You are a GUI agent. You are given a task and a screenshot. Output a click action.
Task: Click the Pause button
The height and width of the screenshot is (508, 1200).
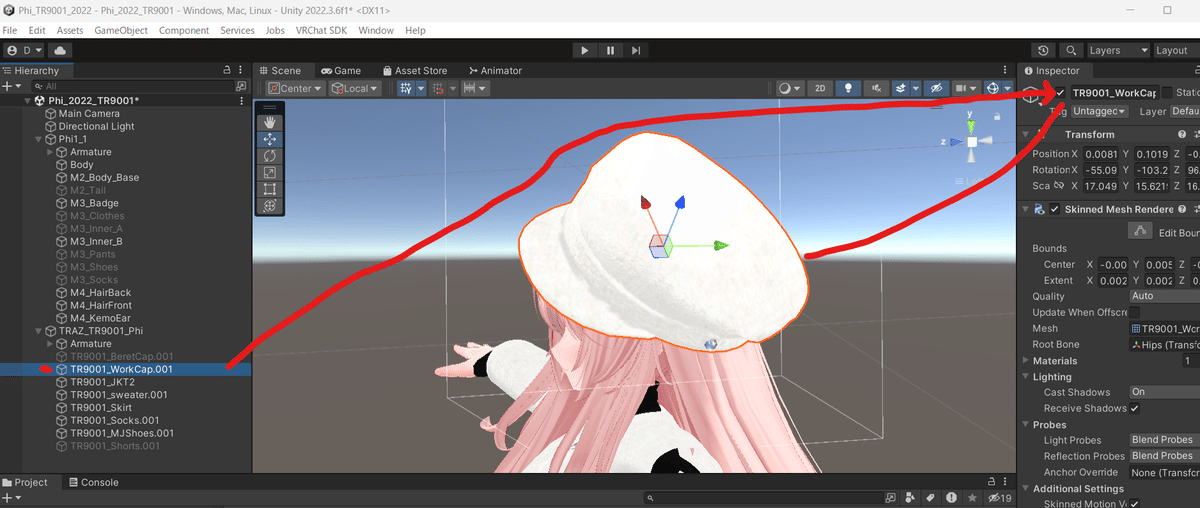(610, 50)
